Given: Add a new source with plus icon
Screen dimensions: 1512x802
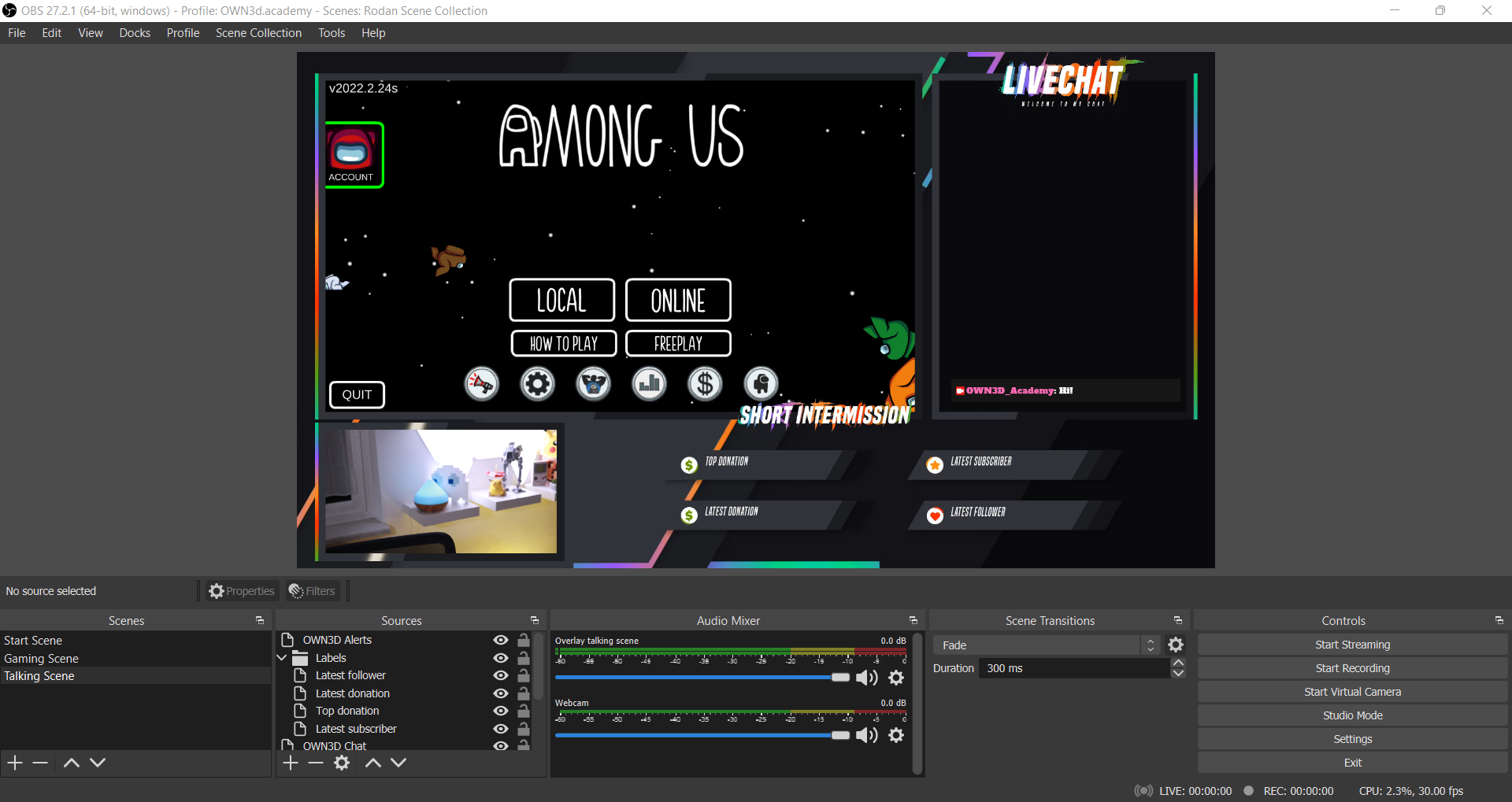Looking at the screenshot, I should tap(291, 763).
